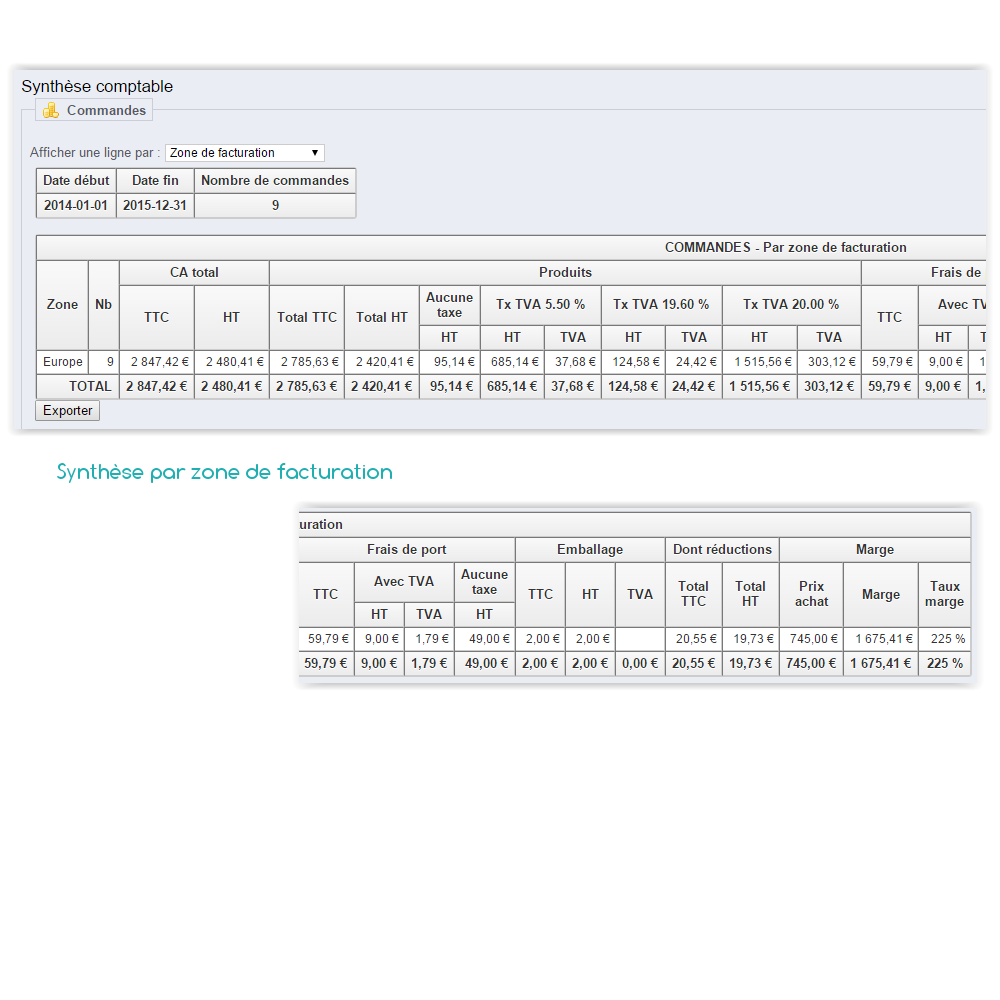Click the 'Synthèse comptable' page title
The width and height of the screenshot is (1000, 1000).
point(97,87)
